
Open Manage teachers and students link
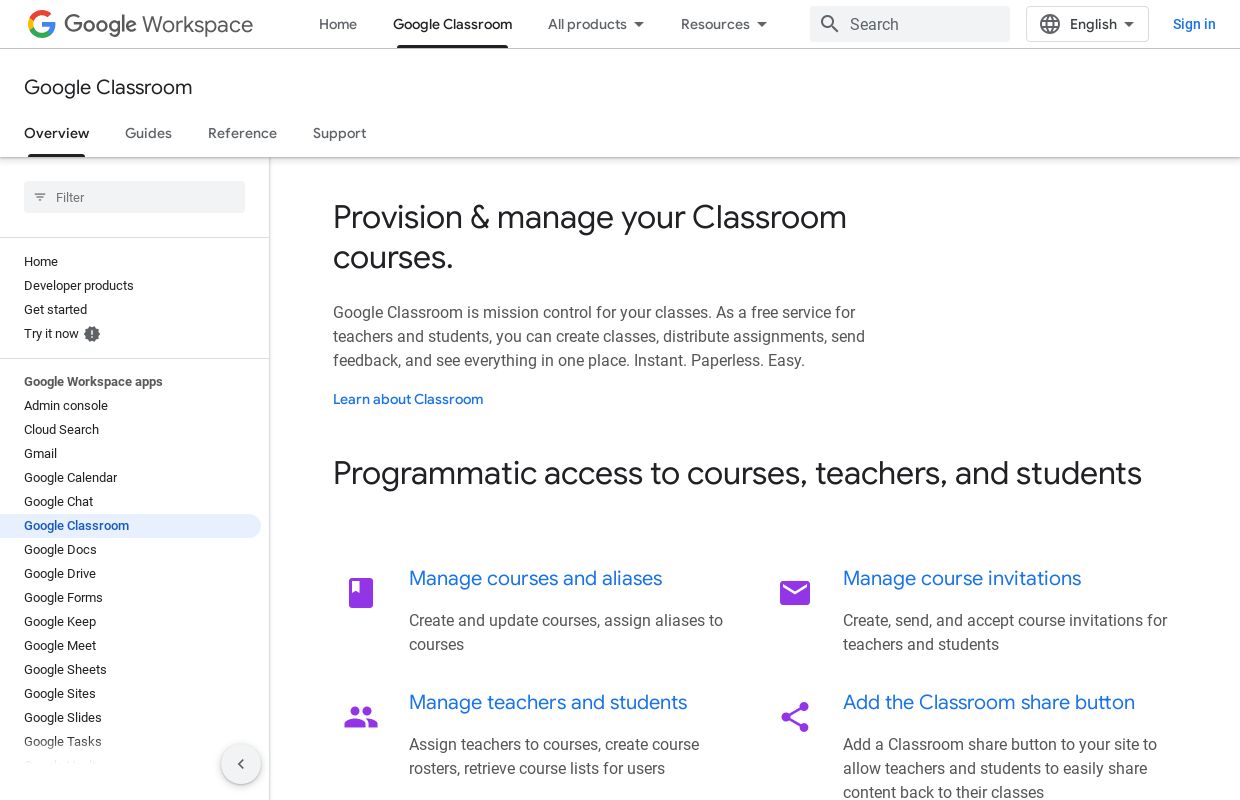[548, 702]
